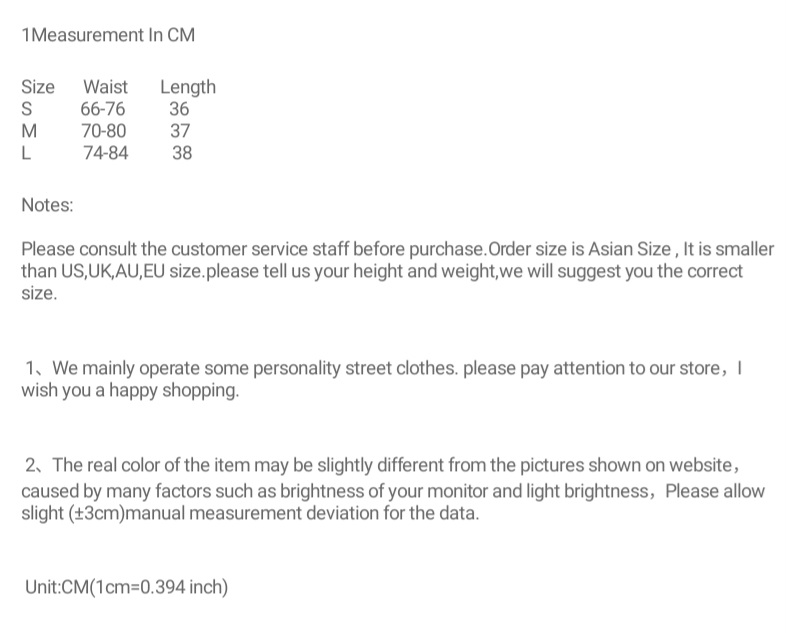Click the "Waist" column header
The width and height of the screenshot is (791, 633).
pyautogui.click(x=105, y=87)
